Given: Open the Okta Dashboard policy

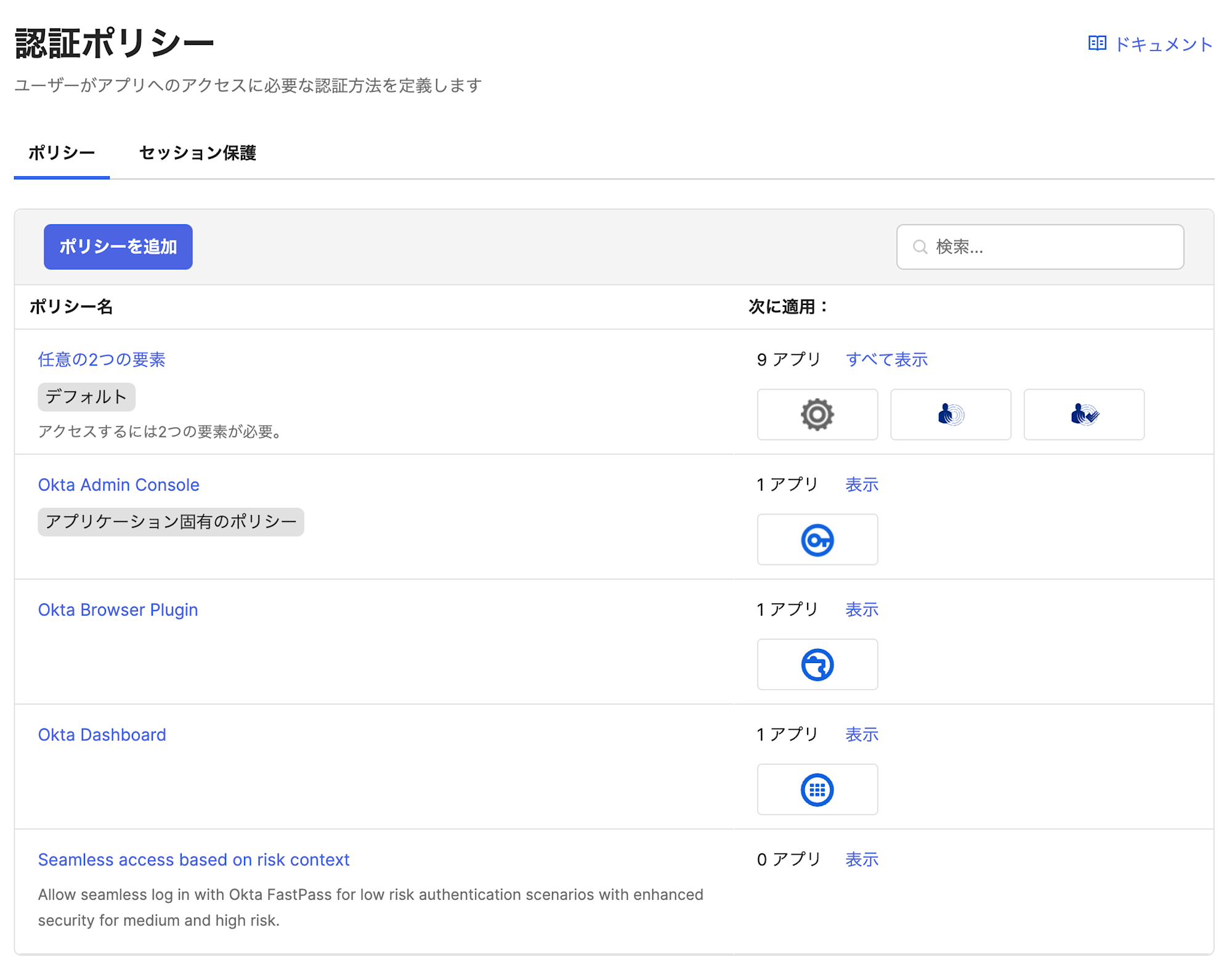Looking at the screenshot, I should [x=102, y=735].
